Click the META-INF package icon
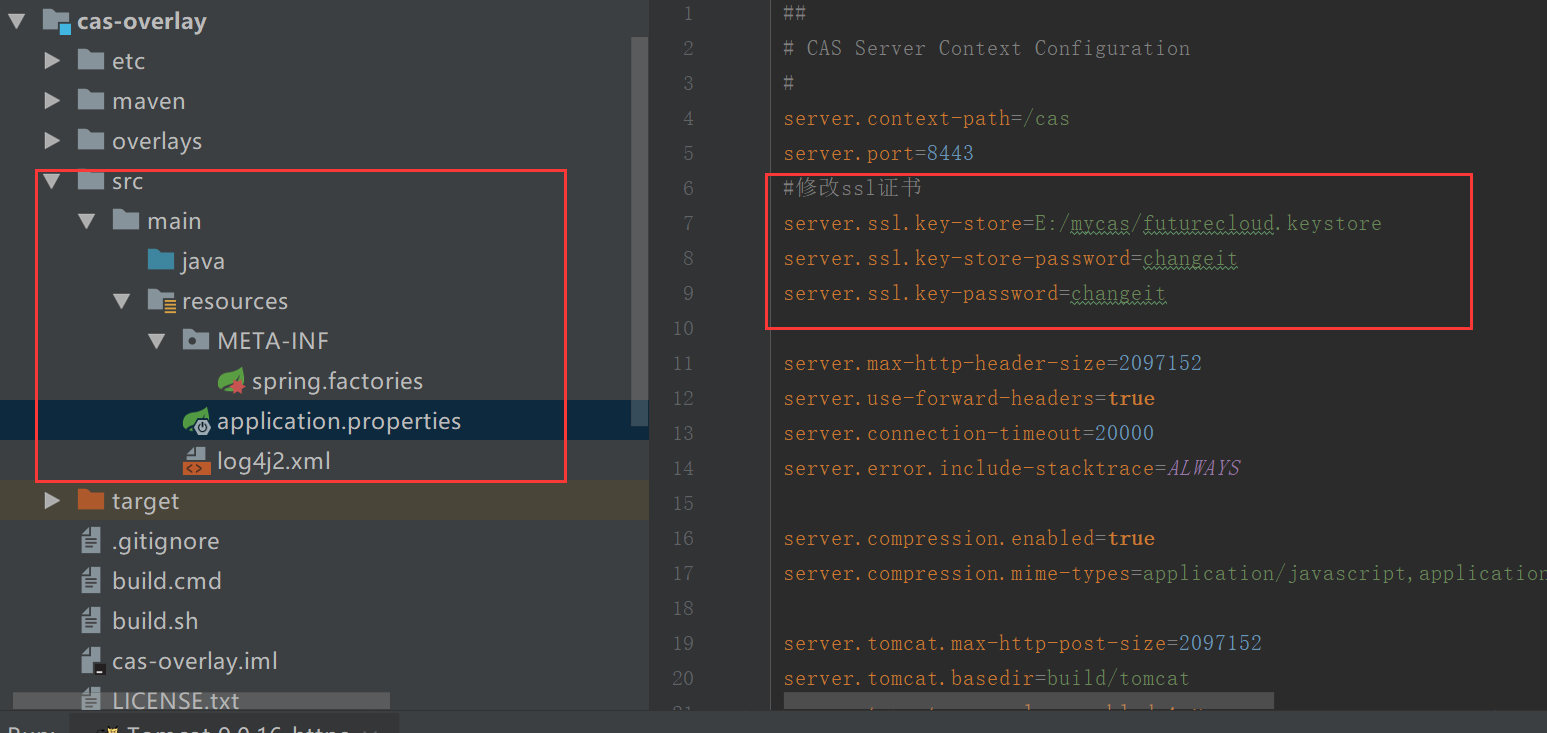The height and width of the screenshot is (733, 1547). [x=196, y=340]
